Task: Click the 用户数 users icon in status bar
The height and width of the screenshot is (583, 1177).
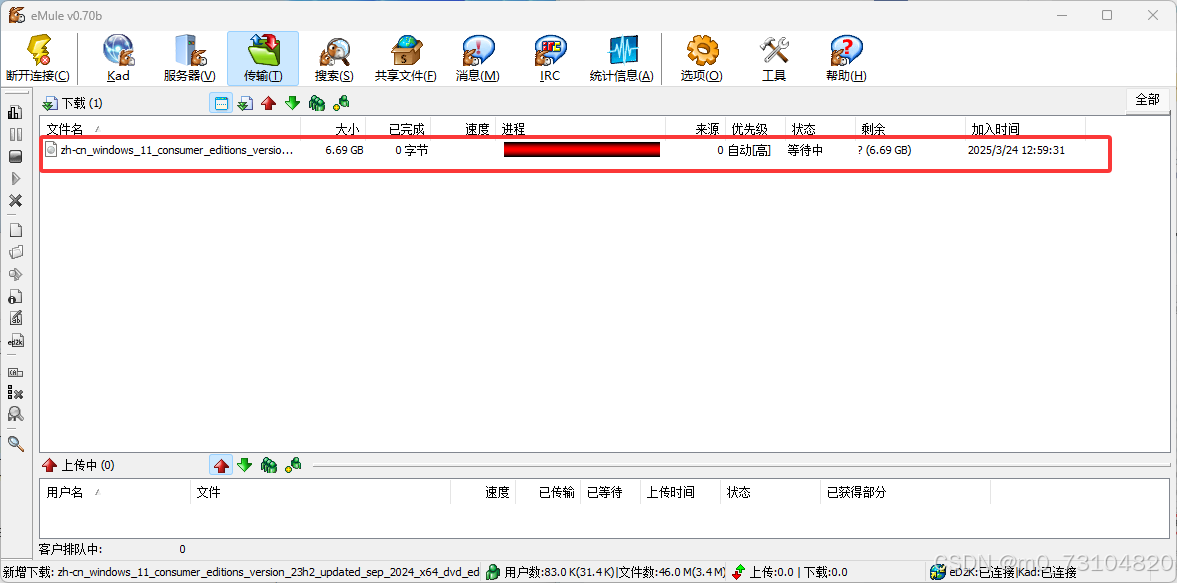Action: [493, 572]
